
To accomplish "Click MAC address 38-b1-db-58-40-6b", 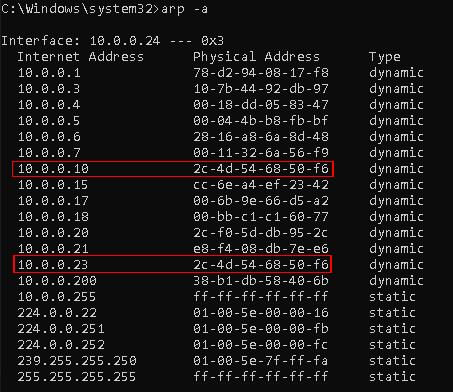I will 261,281.
